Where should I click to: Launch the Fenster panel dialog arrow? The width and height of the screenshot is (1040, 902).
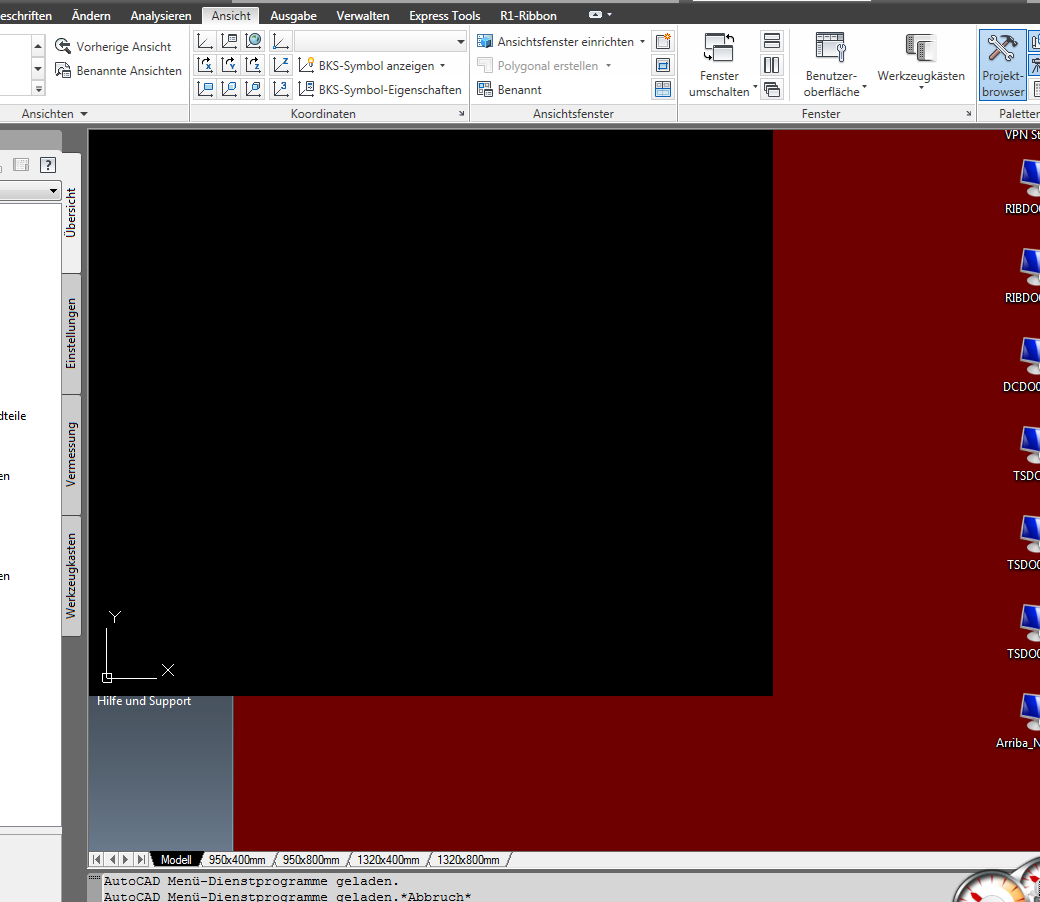[968, 114]
